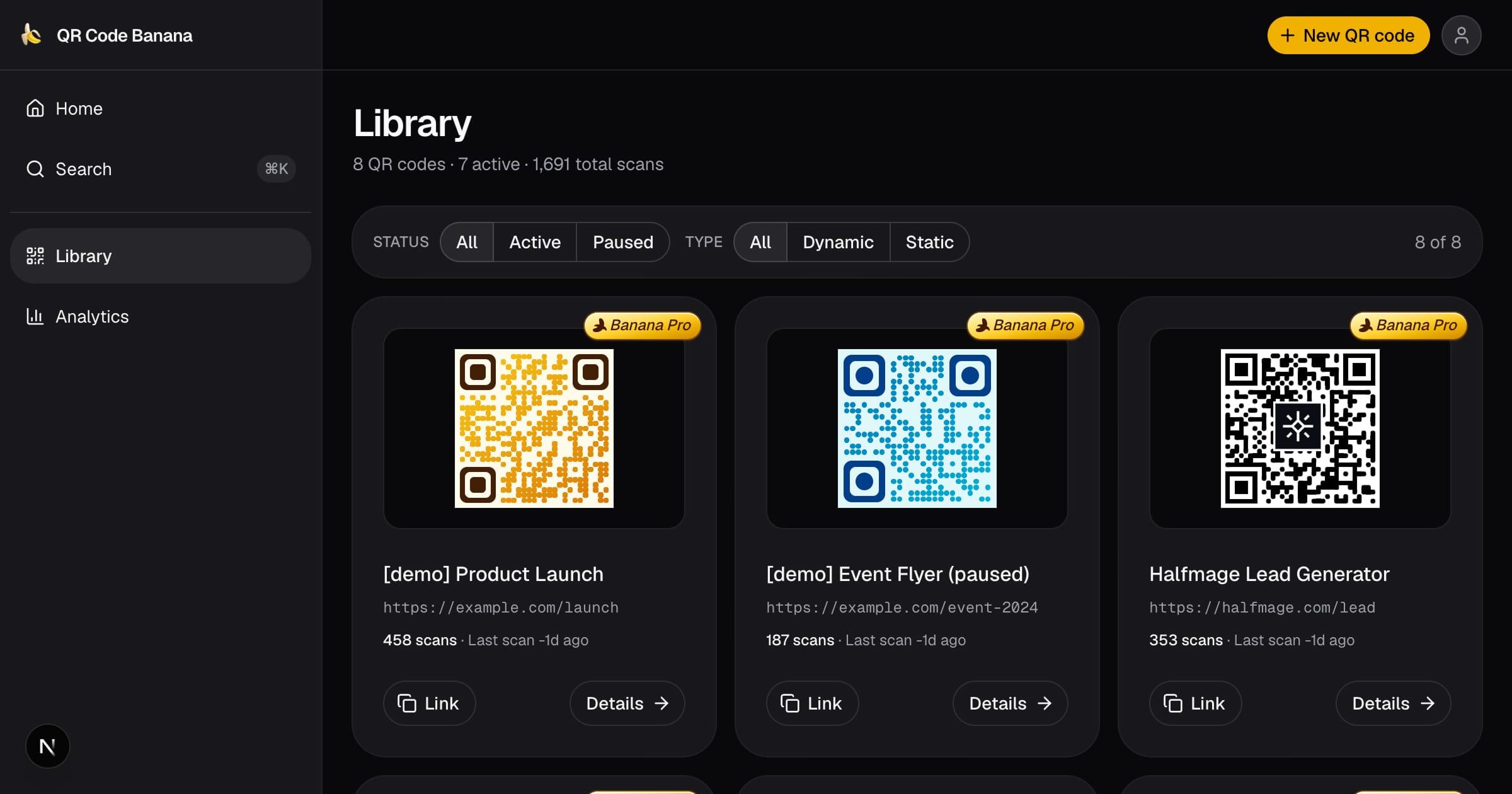This screenshot has height=794, width=1512.
Task: Go to Home in sidebar
Action: pyautogui.click(x=161, y=108)
